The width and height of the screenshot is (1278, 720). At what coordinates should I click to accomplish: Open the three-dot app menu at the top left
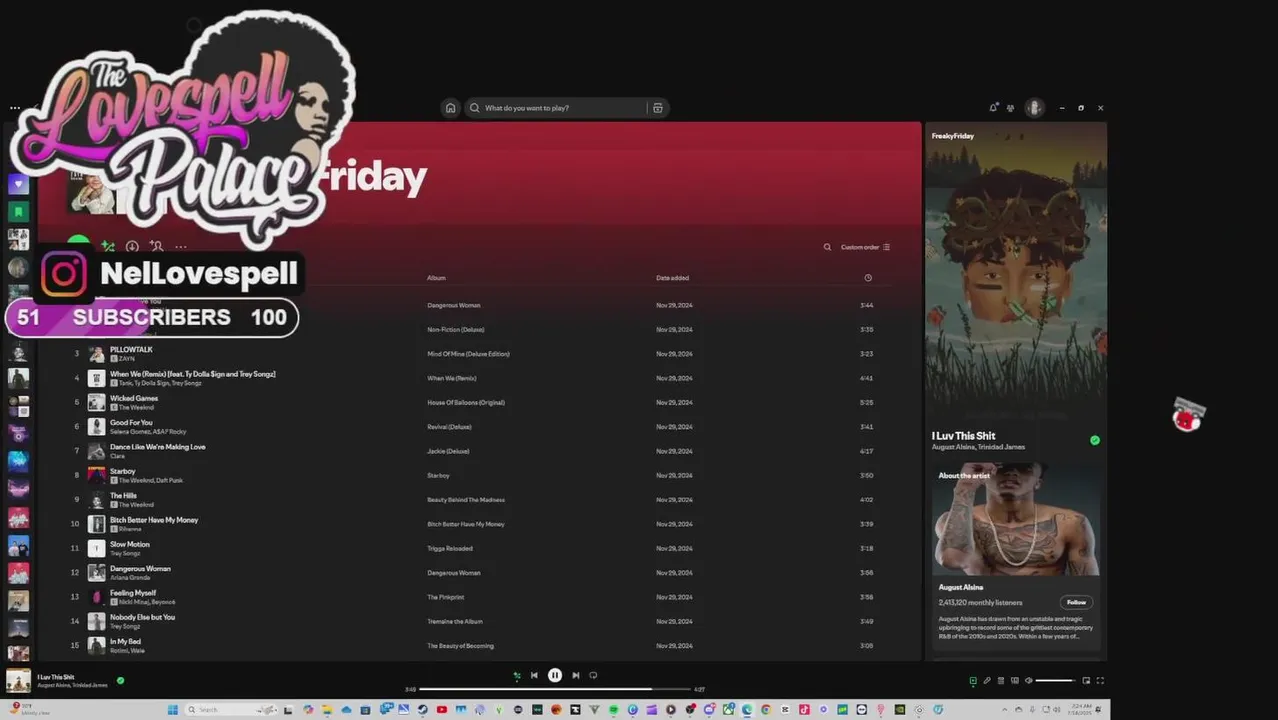point(15,108)
